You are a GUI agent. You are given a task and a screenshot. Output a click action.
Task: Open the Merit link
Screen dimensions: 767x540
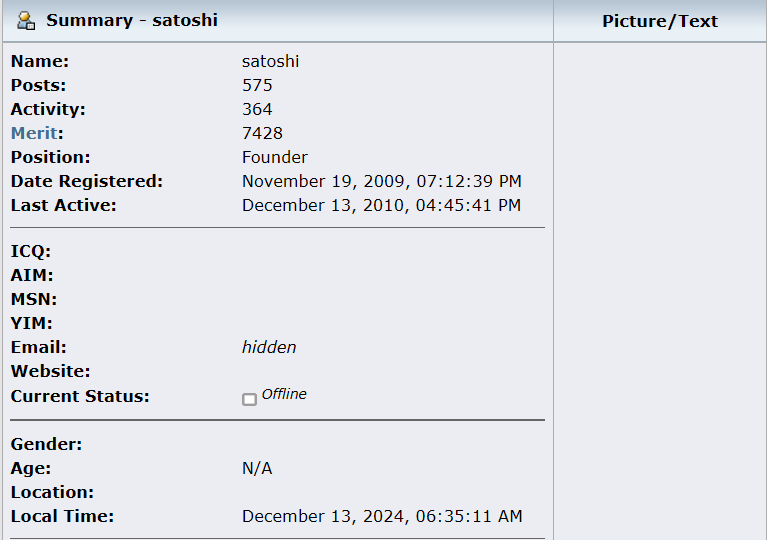point(34,133)
